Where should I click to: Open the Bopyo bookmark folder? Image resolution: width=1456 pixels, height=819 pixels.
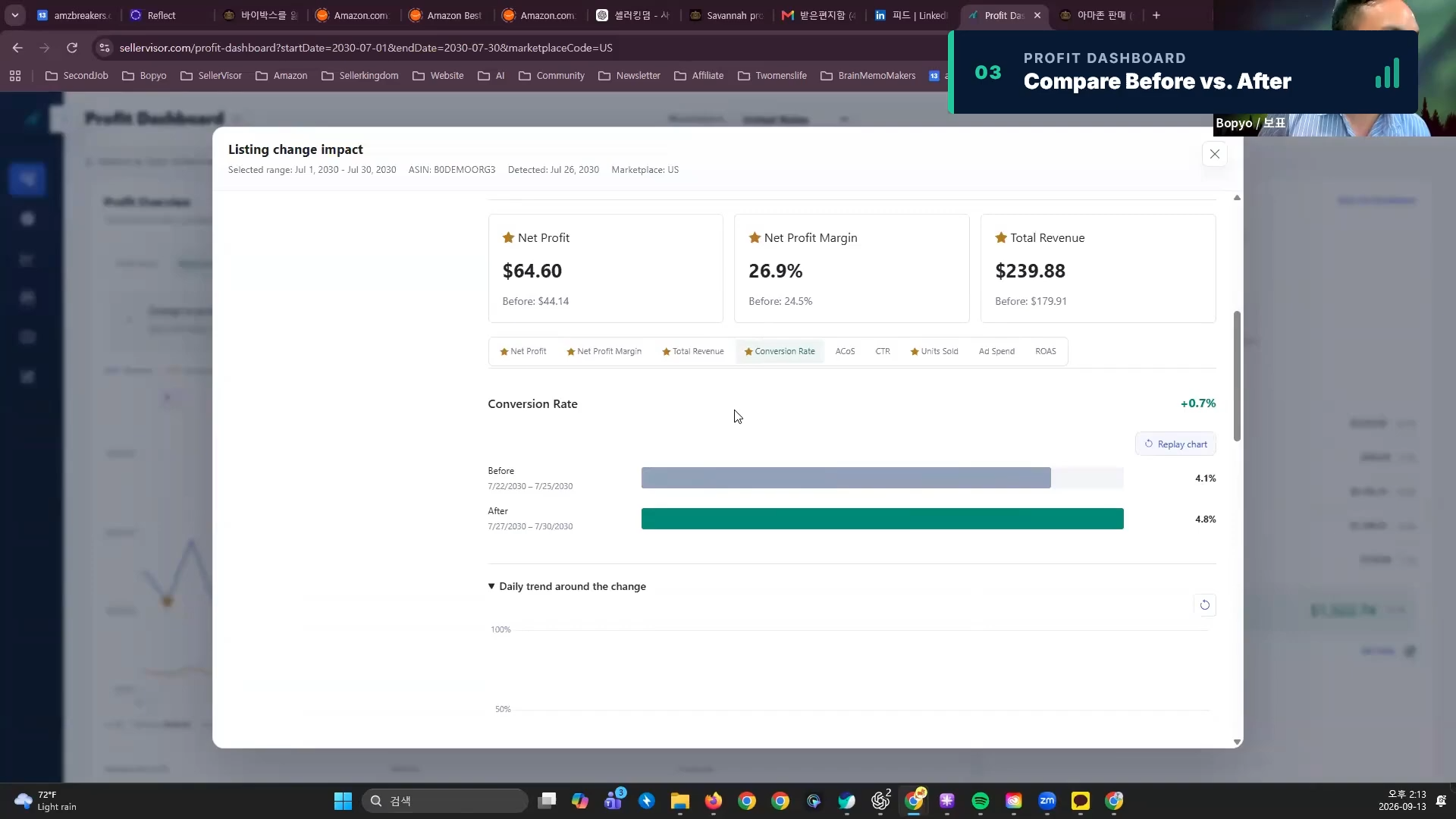(x=144, y=76)
